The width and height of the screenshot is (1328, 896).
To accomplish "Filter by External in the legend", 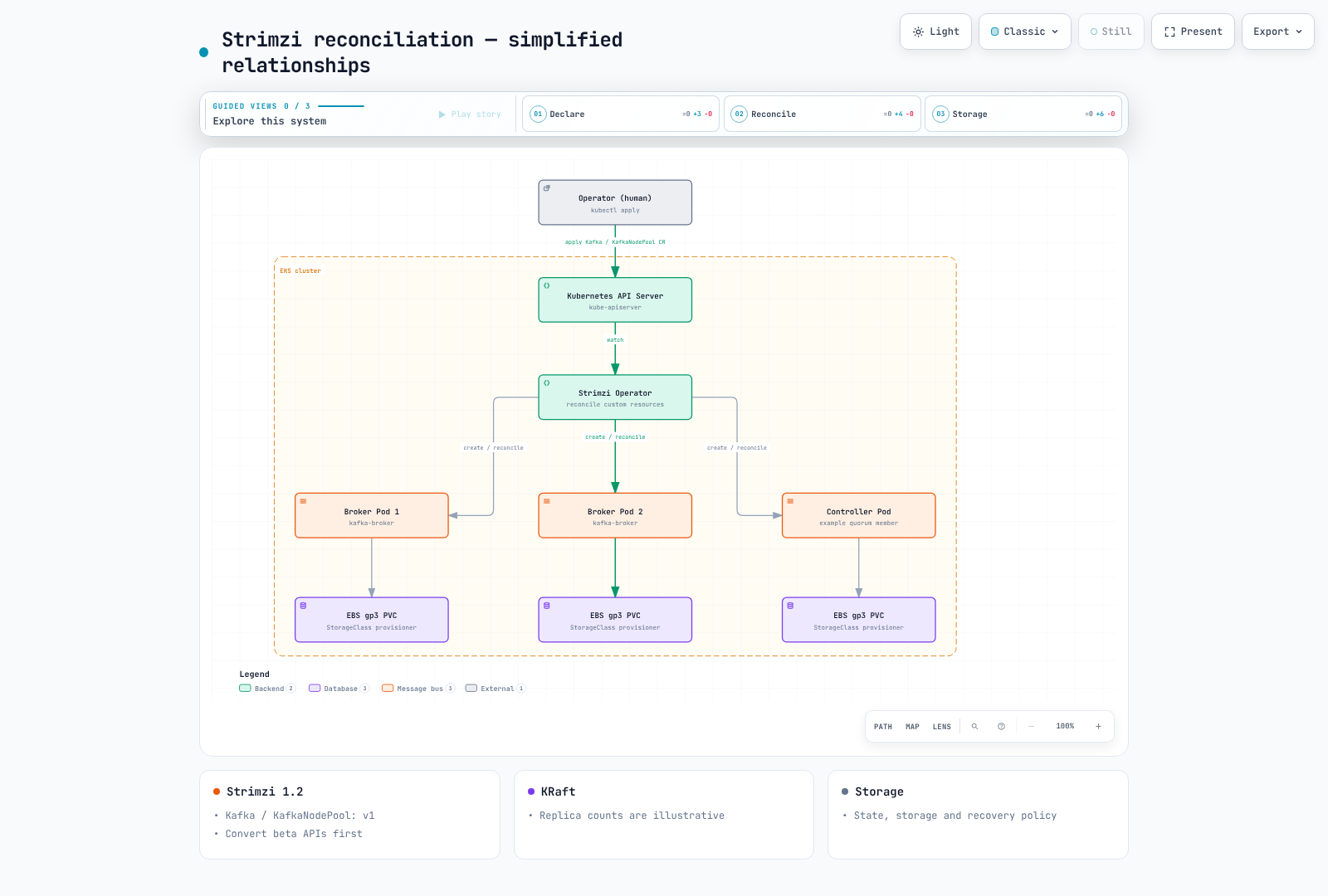I will [496, 689].
